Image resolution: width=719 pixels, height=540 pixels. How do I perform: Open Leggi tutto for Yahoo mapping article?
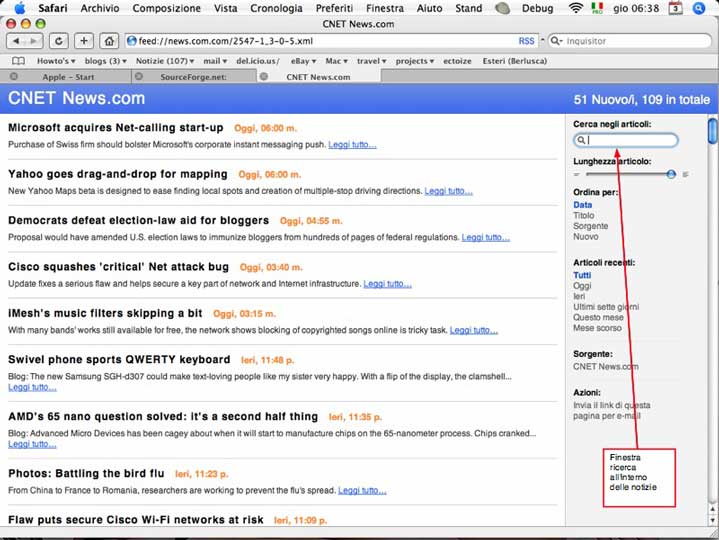point(448,191)
